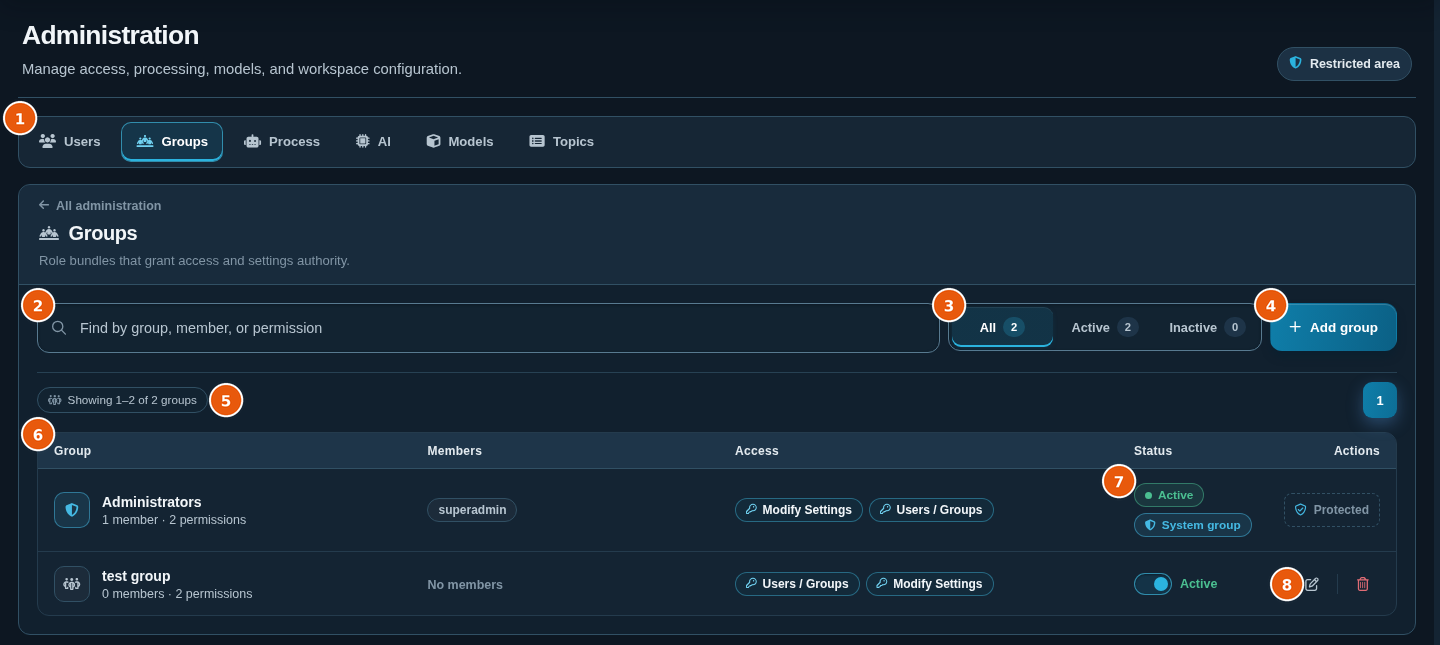Open the test group name
This screenshot has height=645, width=1440.
(x=136, y=576)
